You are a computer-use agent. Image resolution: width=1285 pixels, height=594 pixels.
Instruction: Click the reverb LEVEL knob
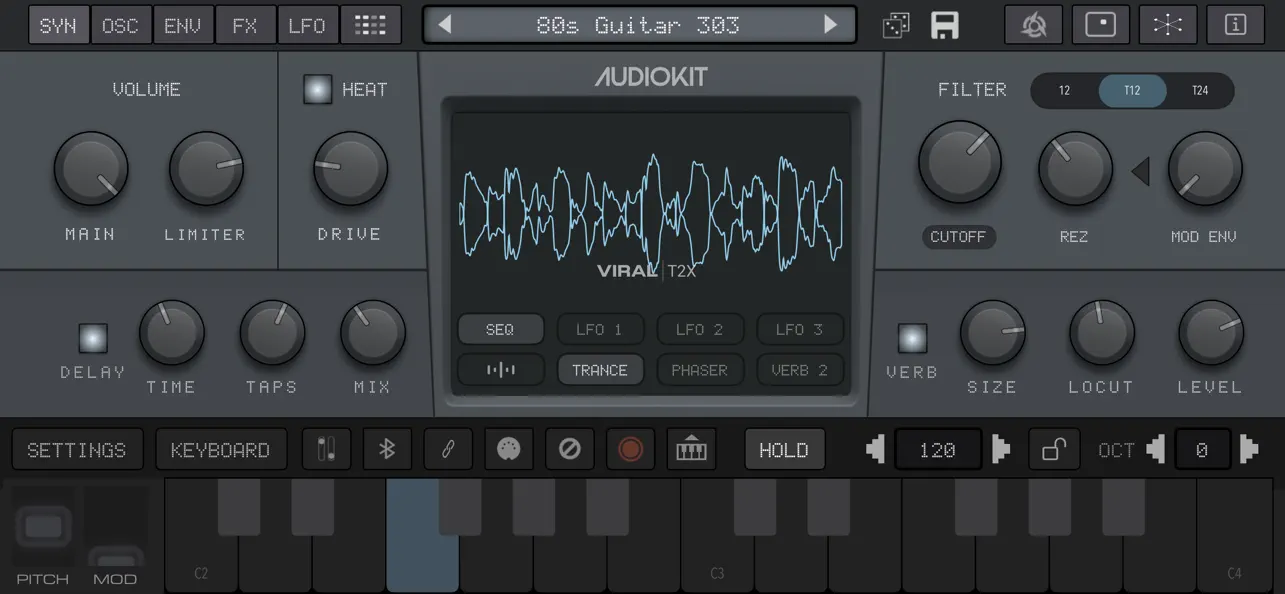point(1211,334)
